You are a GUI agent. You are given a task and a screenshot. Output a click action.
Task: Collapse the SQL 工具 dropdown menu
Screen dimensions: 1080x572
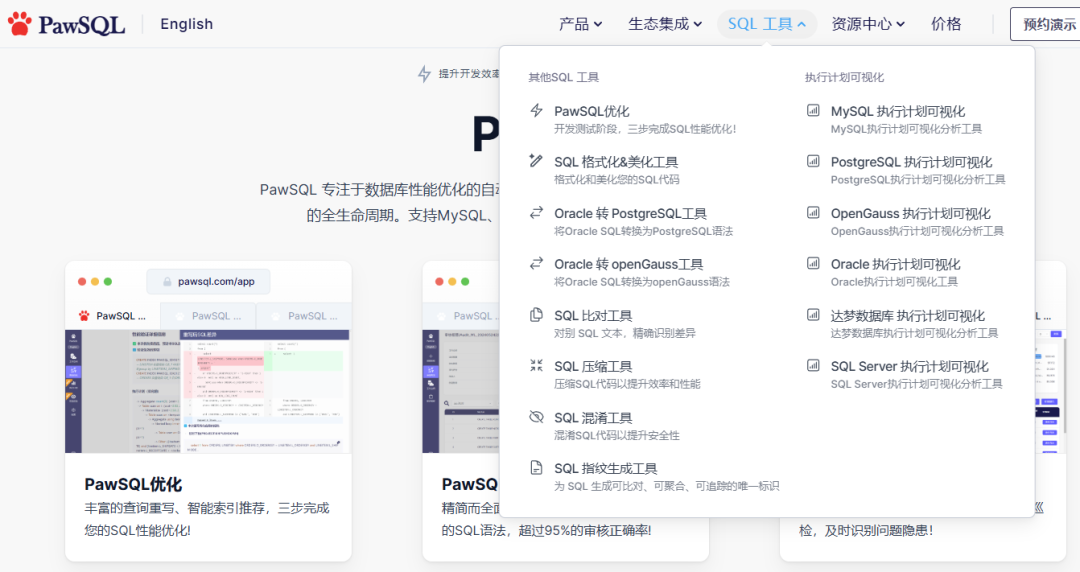(767, 24)
